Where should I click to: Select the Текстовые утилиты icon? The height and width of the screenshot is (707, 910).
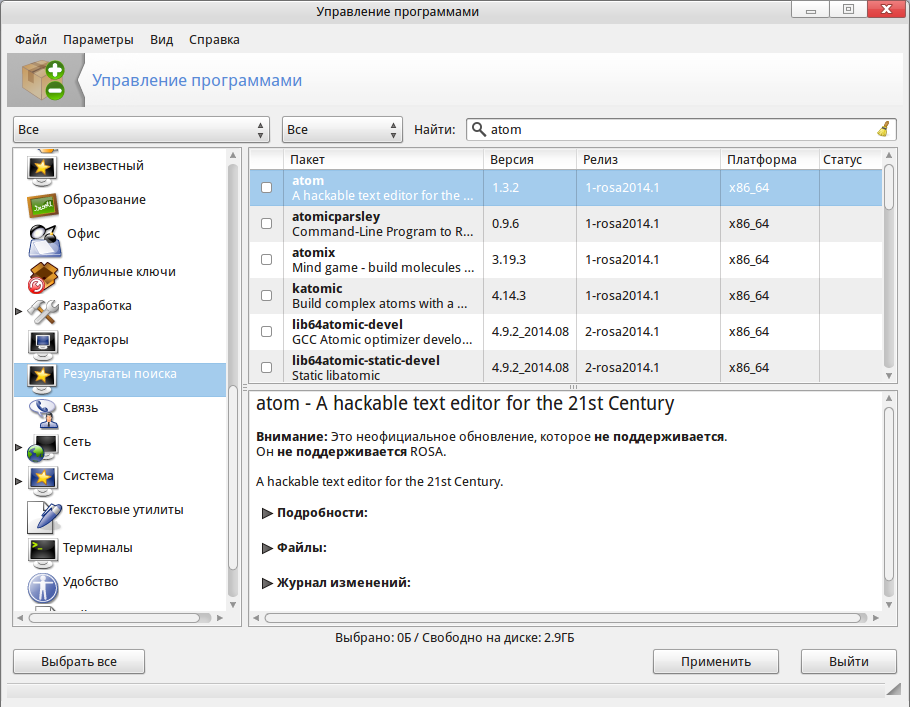coord(44,513)
